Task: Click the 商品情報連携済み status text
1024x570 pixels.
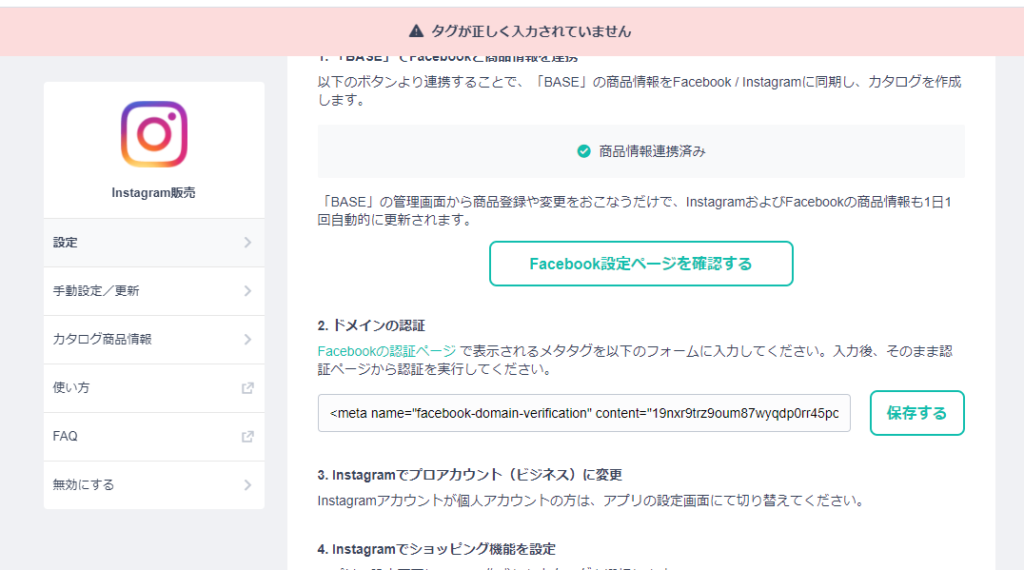Action: click(x=652, y=151)
